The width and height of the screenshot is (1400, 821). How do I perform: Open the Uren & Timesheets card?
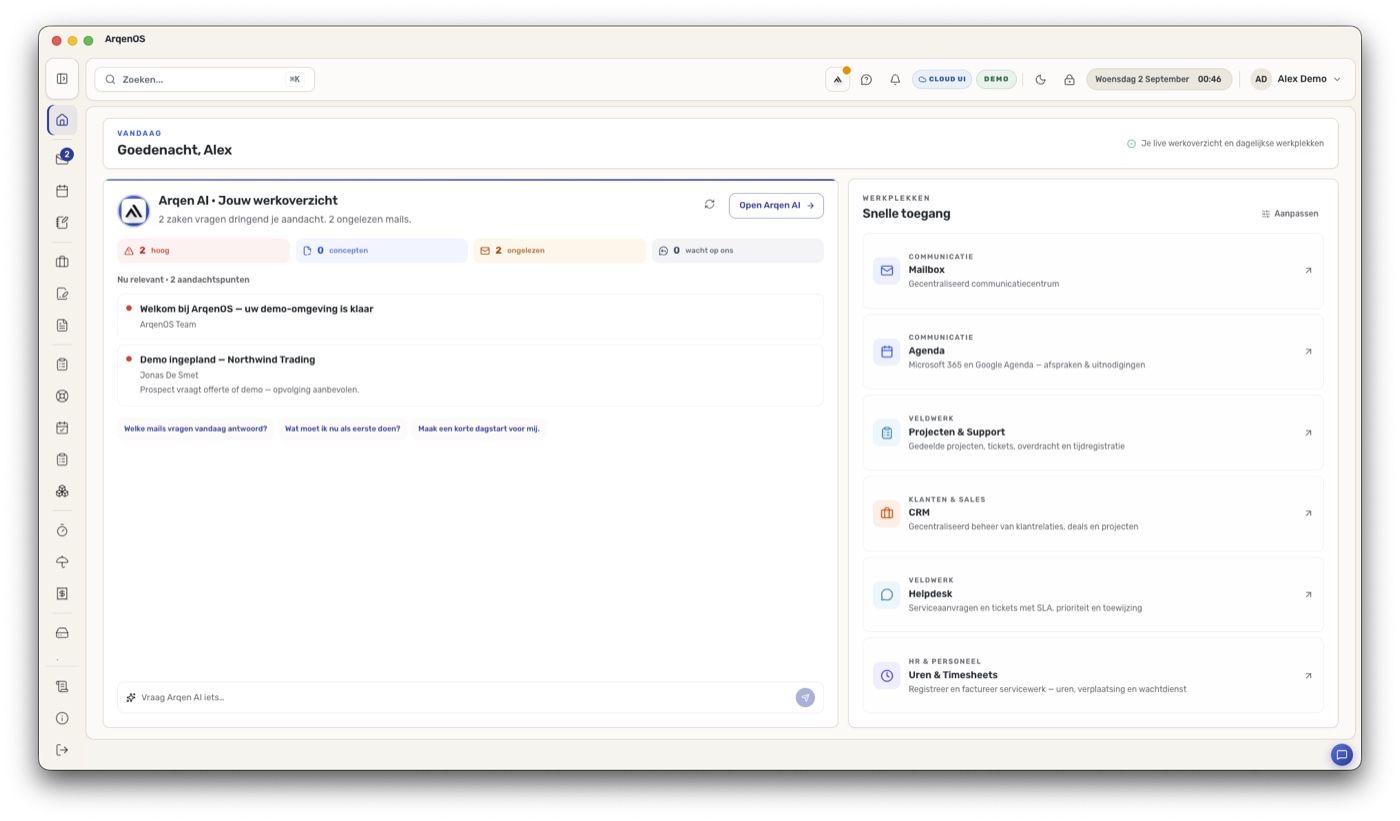click(1093, 676)
